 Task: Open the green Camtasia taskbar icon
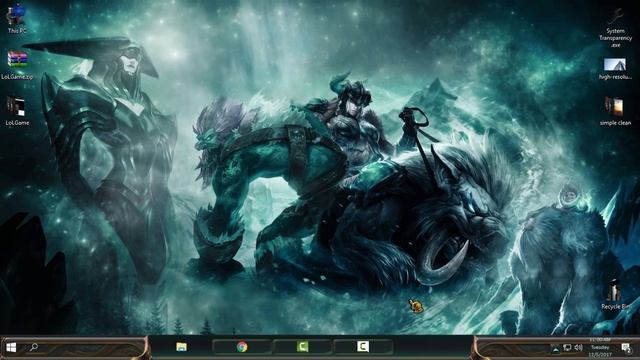pos(302,347)
